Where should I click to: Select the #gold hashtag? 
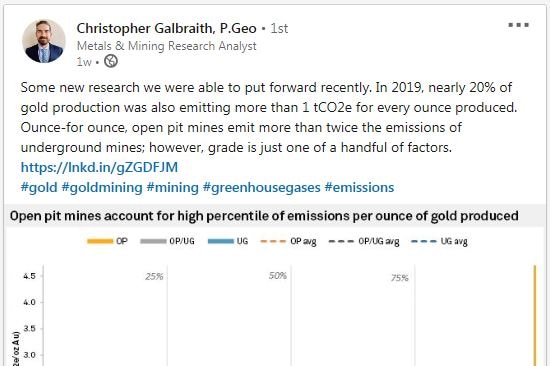point(39,187)
